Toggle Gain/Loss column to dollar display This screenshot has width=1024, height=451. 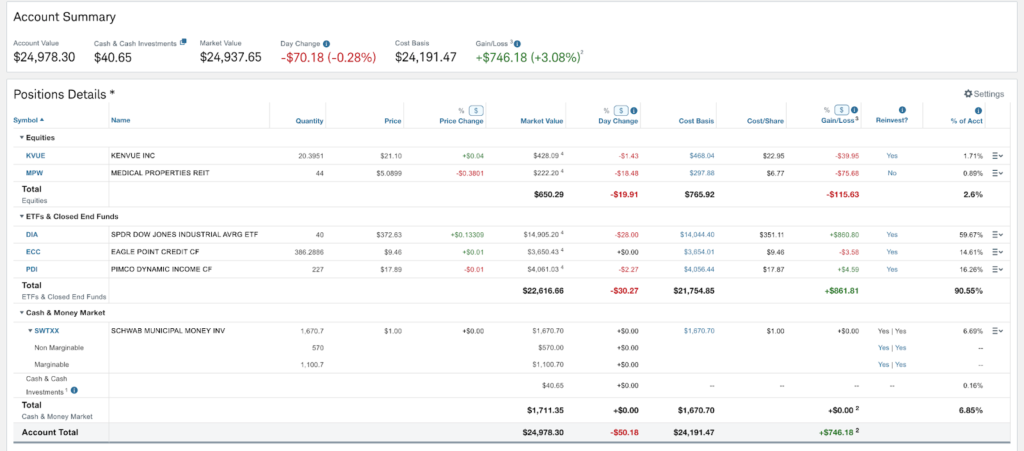click(x=841, y=110)
